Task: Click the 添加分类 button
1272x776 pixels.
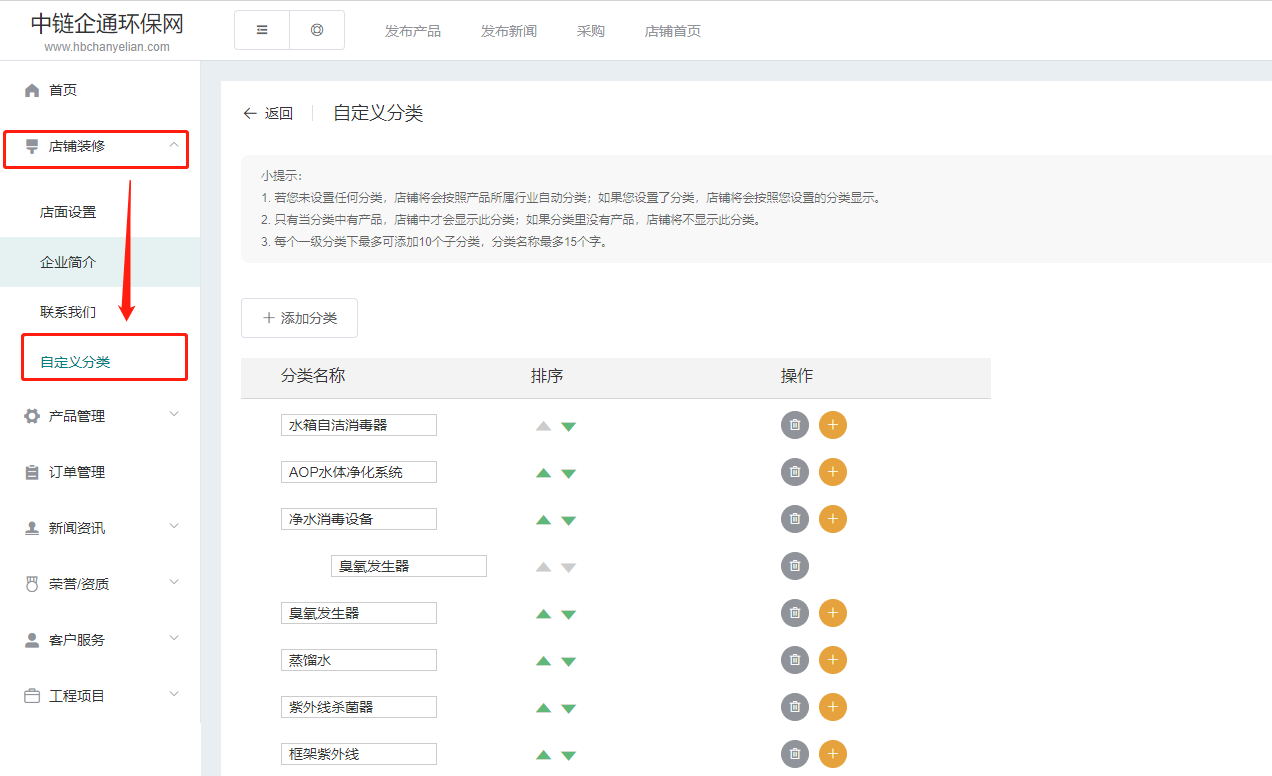Action: tap(299, 318)
